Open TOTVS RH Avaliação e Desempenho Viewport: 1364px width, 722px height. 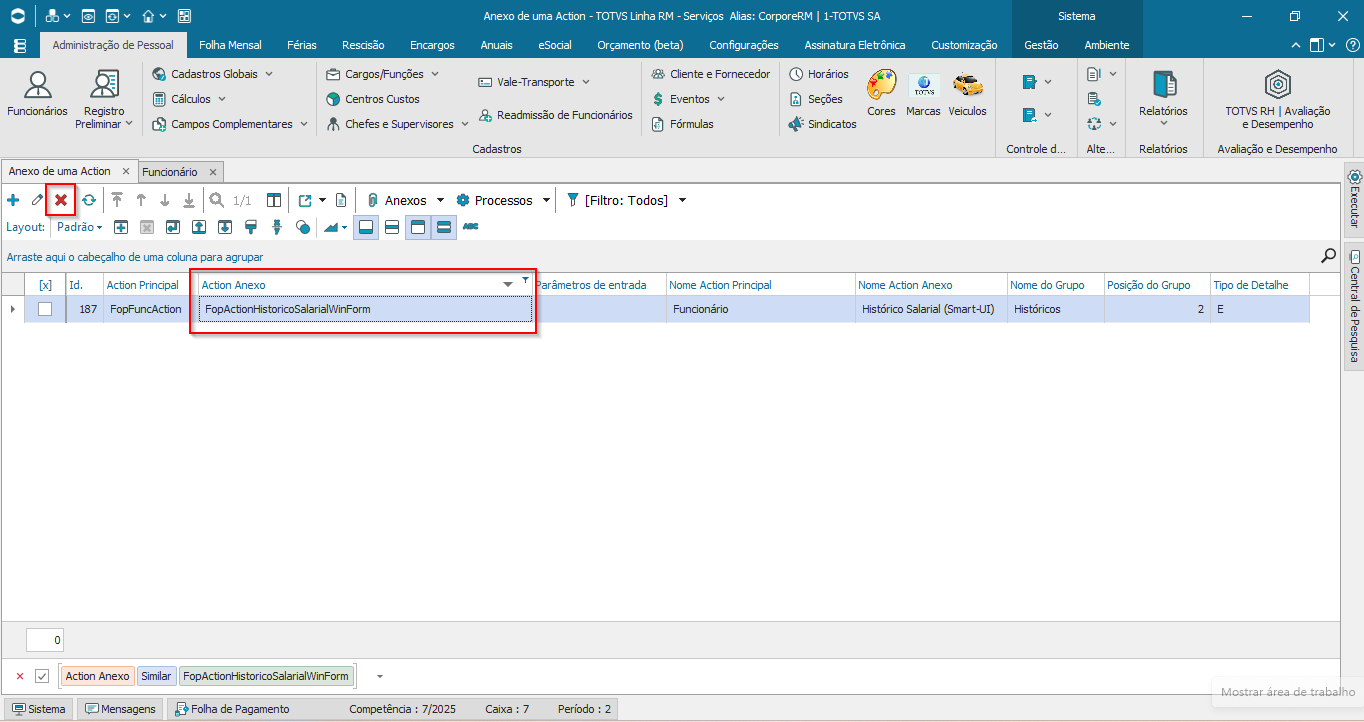point(1277,100)
